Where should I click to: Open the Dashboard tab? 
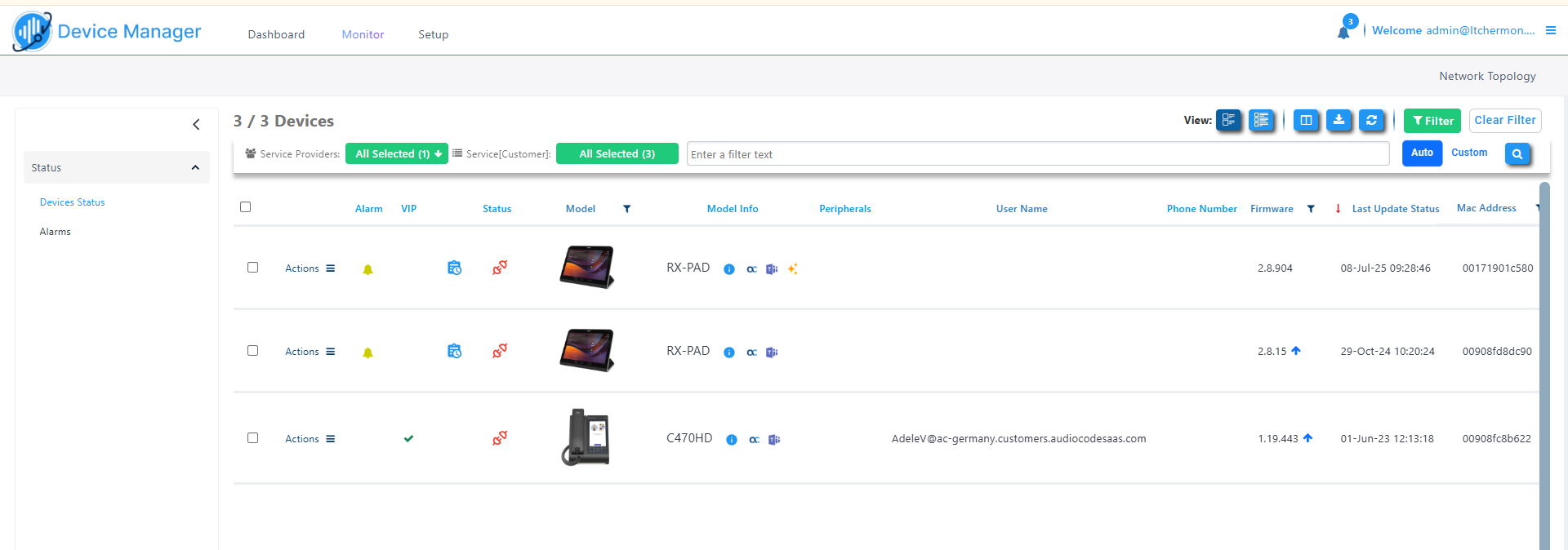276,34
